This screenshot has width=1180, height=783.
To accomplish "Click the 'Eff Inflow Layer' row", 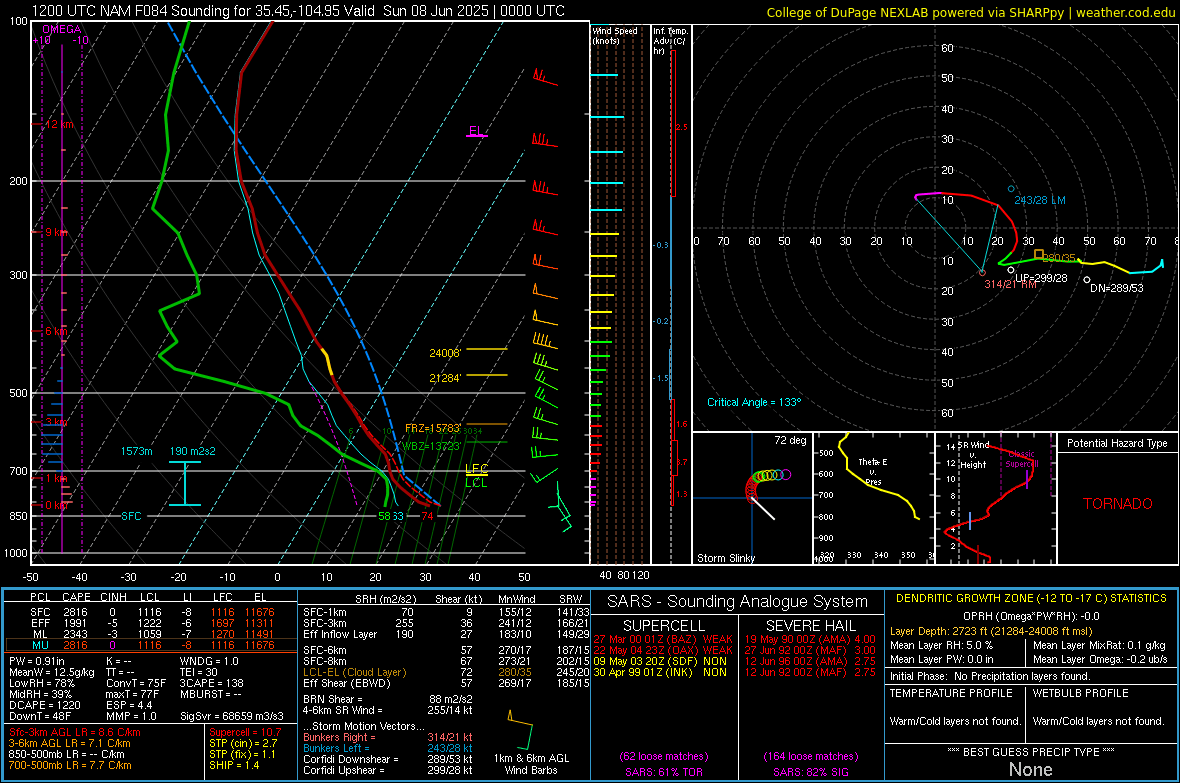I will [446, 634].
